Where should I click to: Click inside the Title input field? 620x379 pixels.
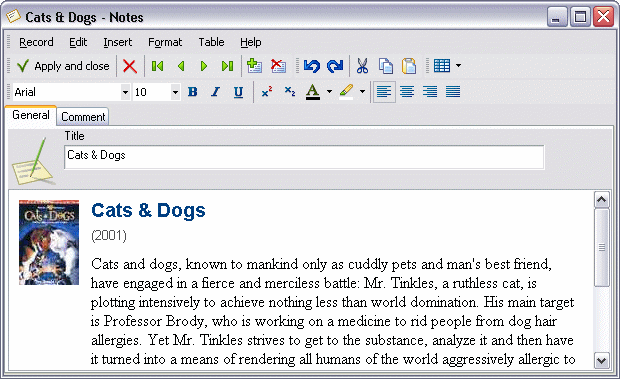point(304,157)
